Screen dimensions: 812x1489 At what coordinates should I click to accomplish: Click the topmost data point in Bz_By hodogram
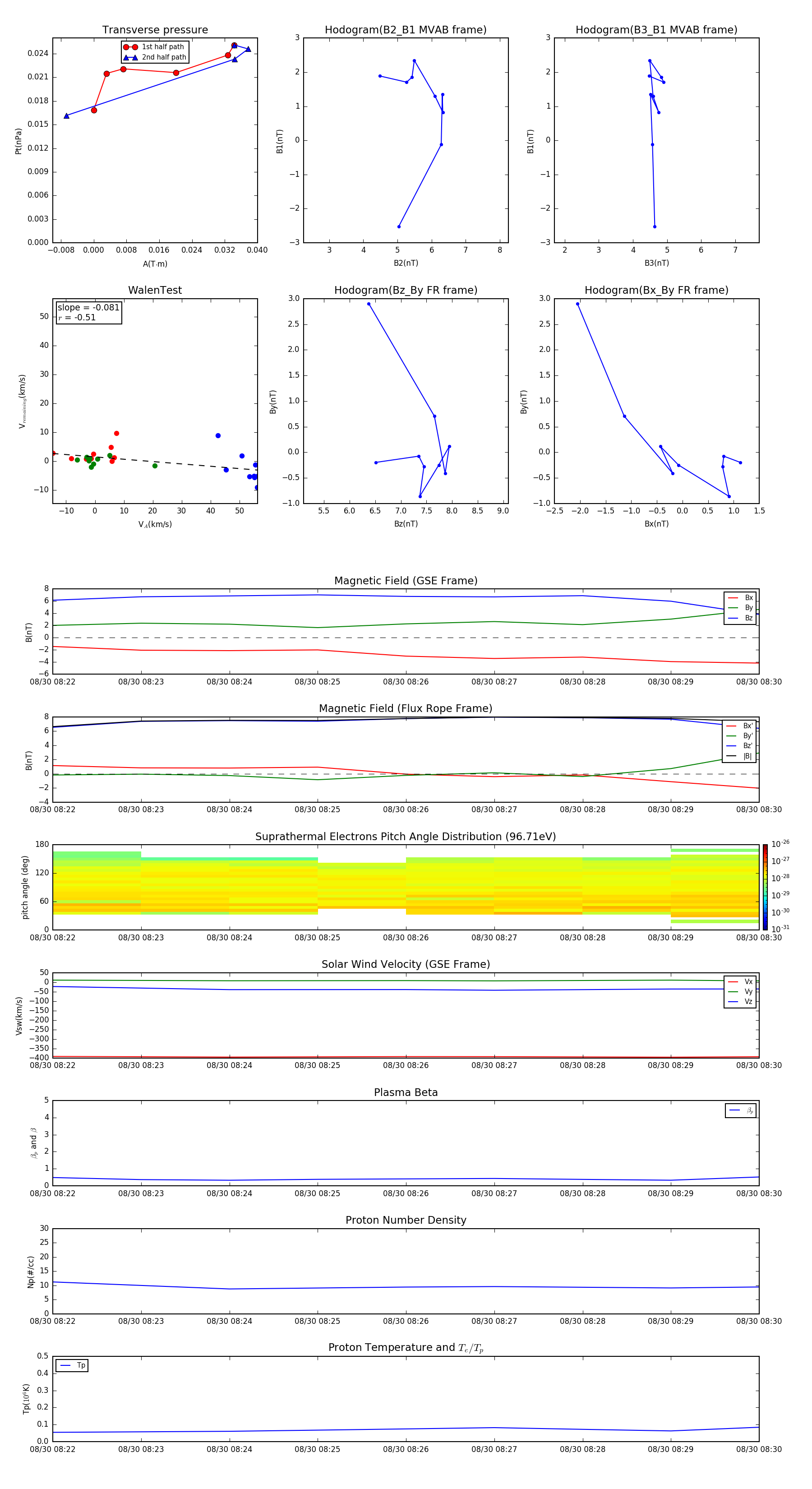369,304
